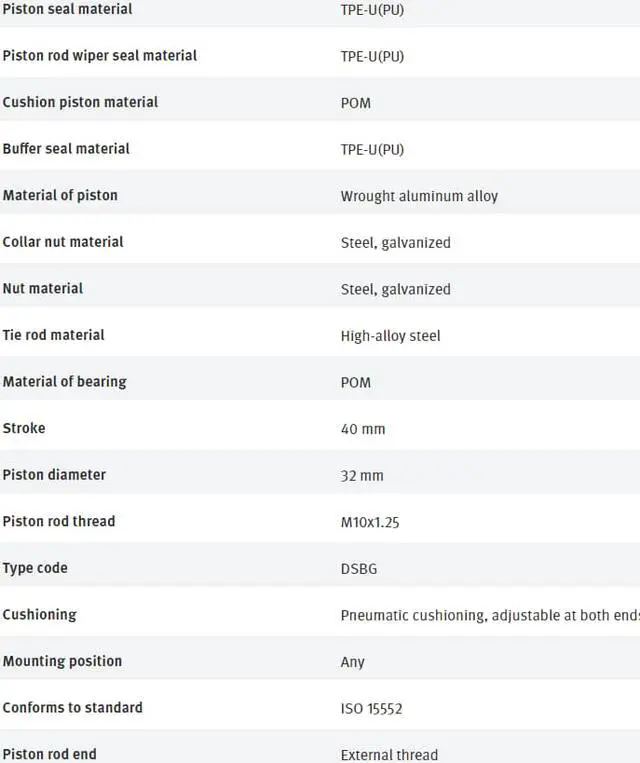The width and height of the screenshot is (640, 763).
Task: Click the "Buffer seal material" label
Action: pos(66,148)
